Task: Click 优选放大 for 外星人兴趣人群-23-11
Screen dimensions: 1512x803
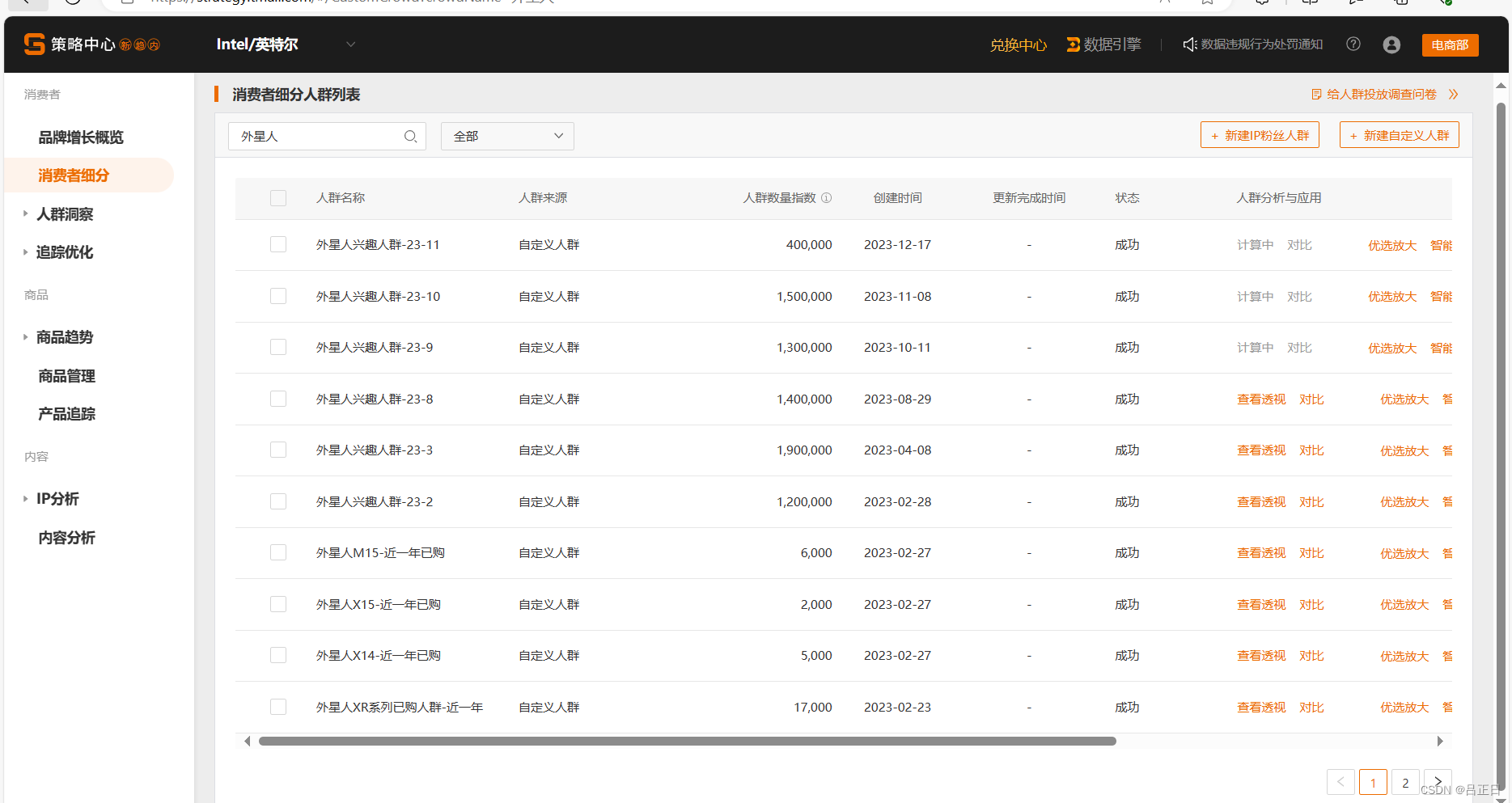Action: (x=1392, y=245)
